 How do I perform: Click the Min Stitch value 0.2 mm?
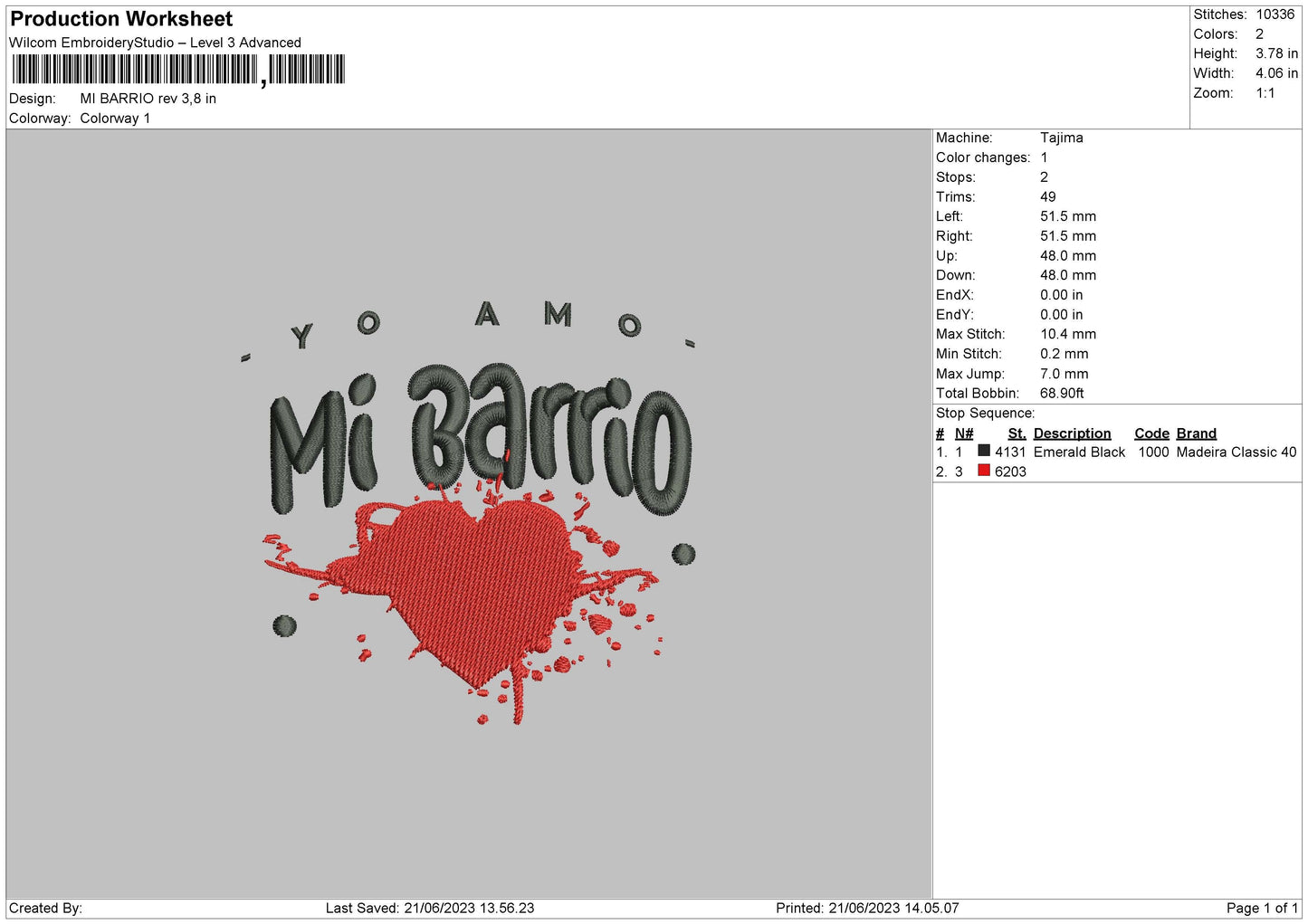click(1065, 354)
